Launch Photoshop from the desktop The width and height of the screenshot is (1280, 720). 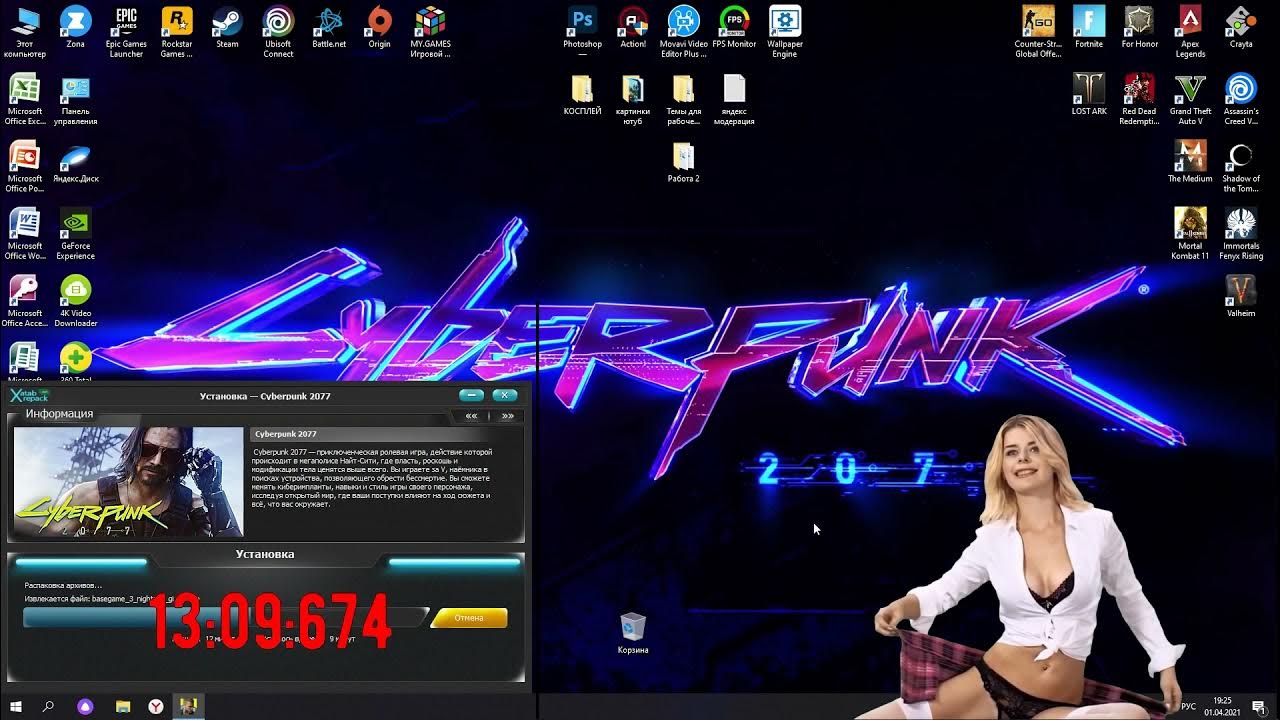tap(582, 28)
